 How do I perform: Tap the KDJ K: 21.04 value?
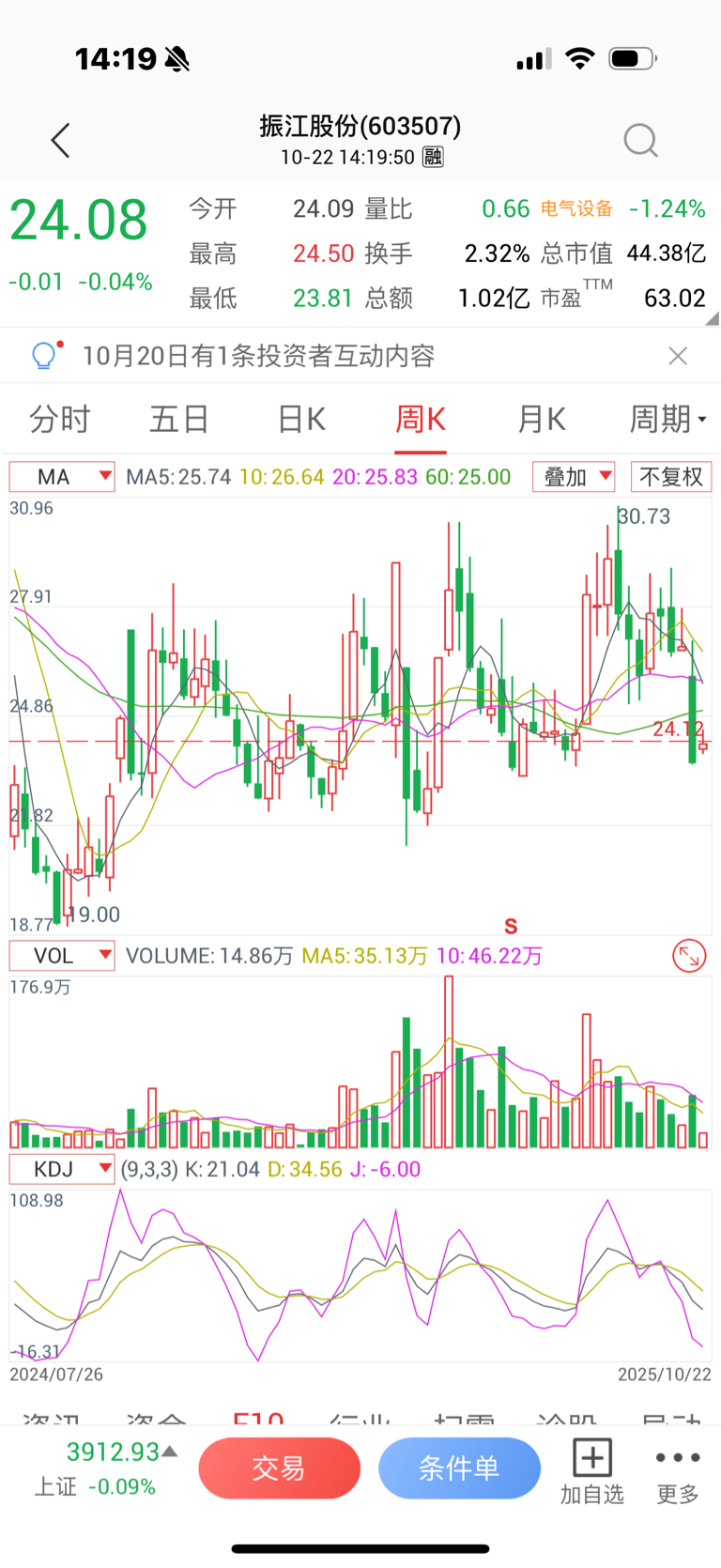tap(222, 1169)
